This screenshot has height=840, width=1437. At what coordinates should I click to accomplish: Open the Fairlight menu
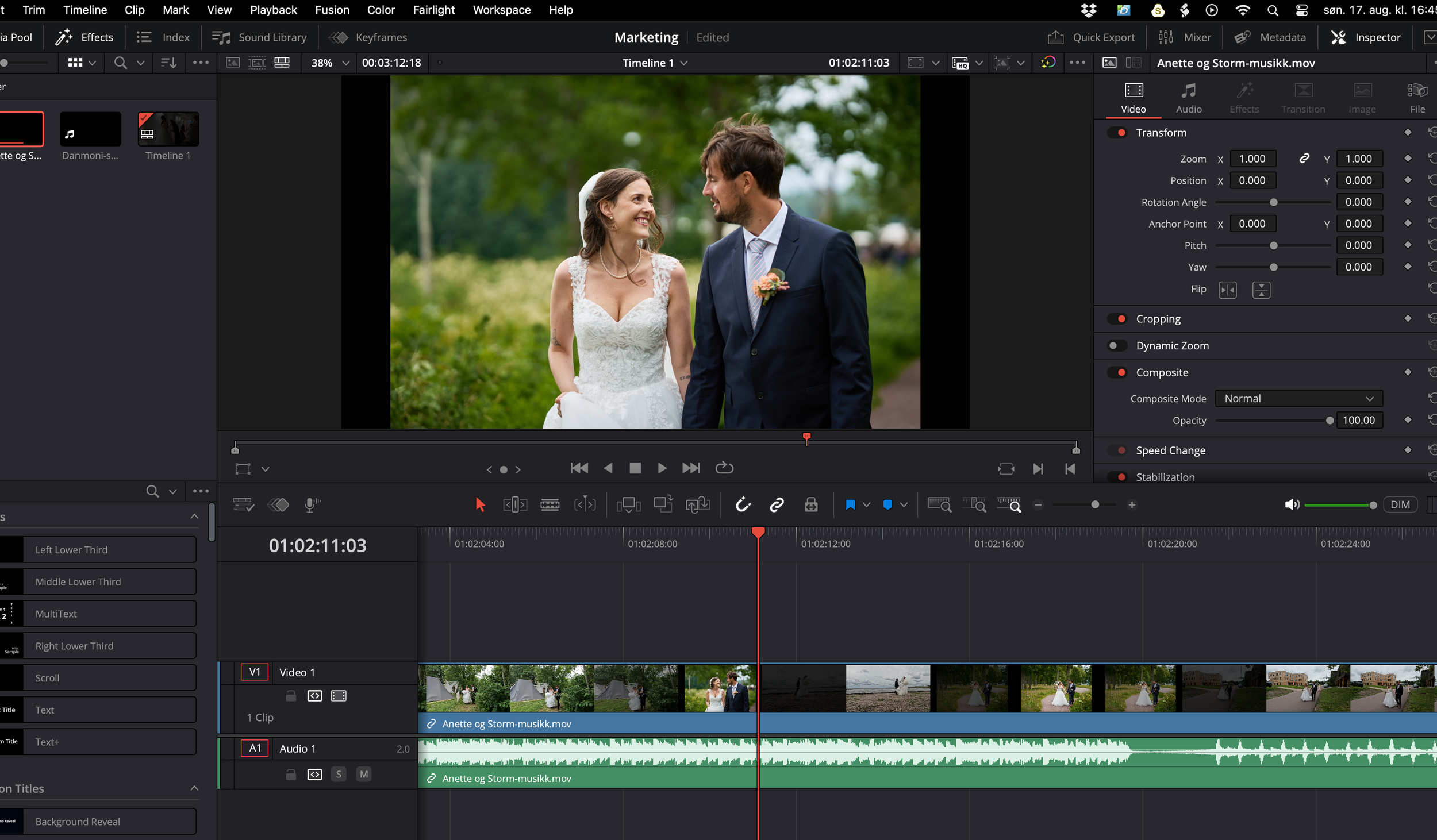coord(433,10)
